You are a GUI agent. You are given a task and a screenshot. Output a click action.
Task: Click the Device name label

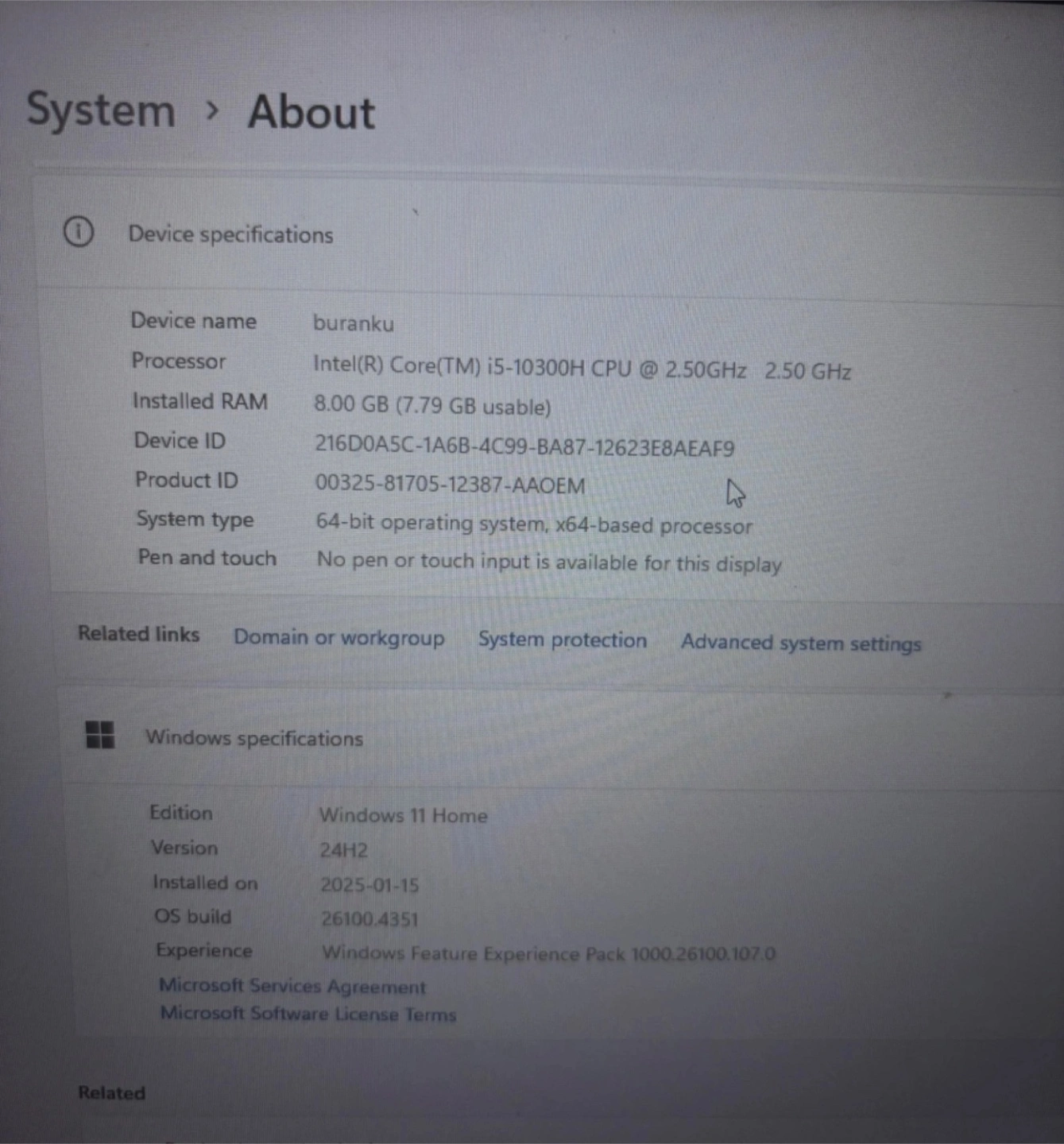coord(194,321)
